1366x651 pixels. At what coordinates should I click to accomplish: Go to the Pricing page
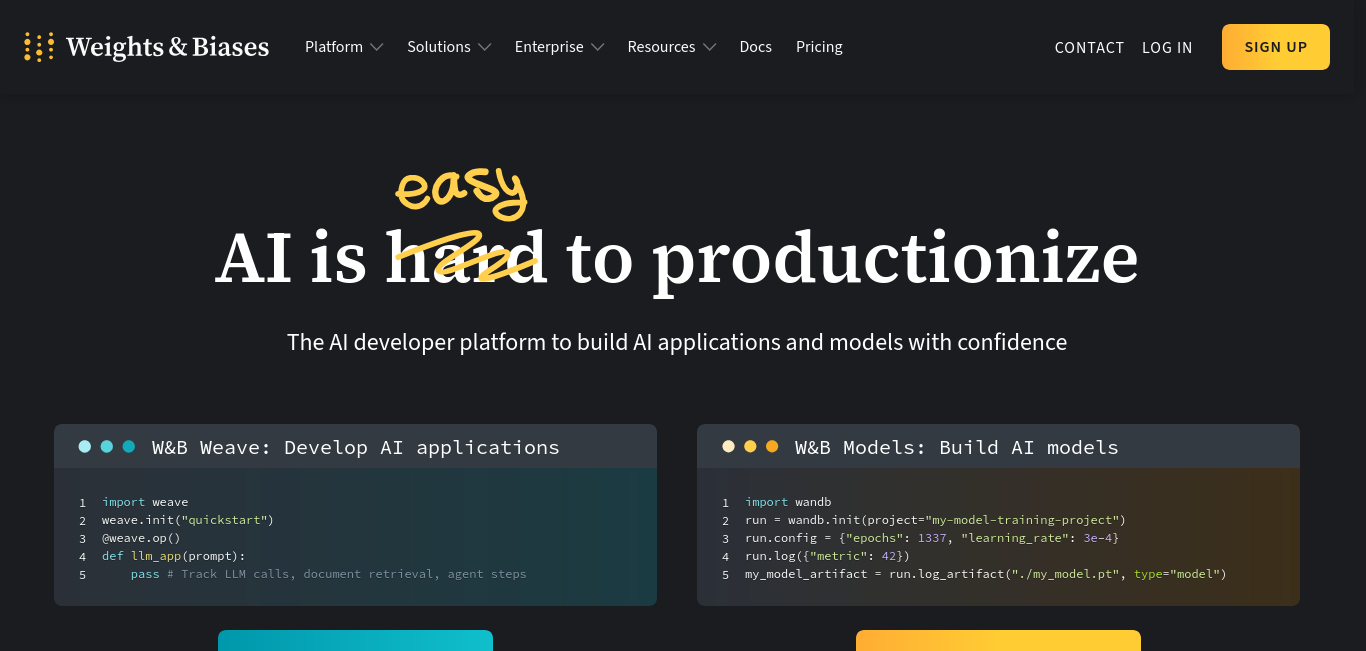(819, 47)
